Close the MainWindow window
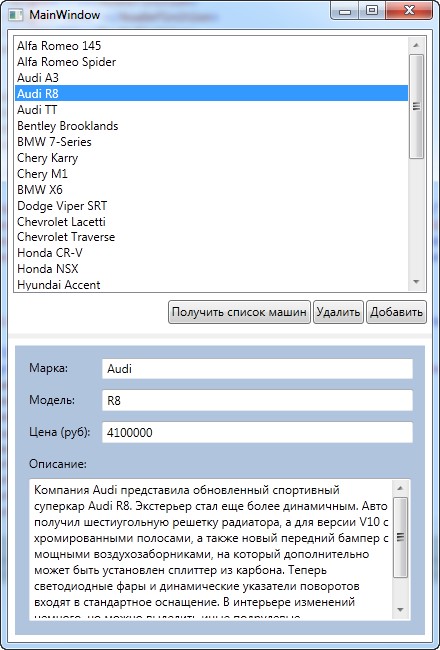The height and width of the screenshot is (650, 440). click(x=409, y=11)
